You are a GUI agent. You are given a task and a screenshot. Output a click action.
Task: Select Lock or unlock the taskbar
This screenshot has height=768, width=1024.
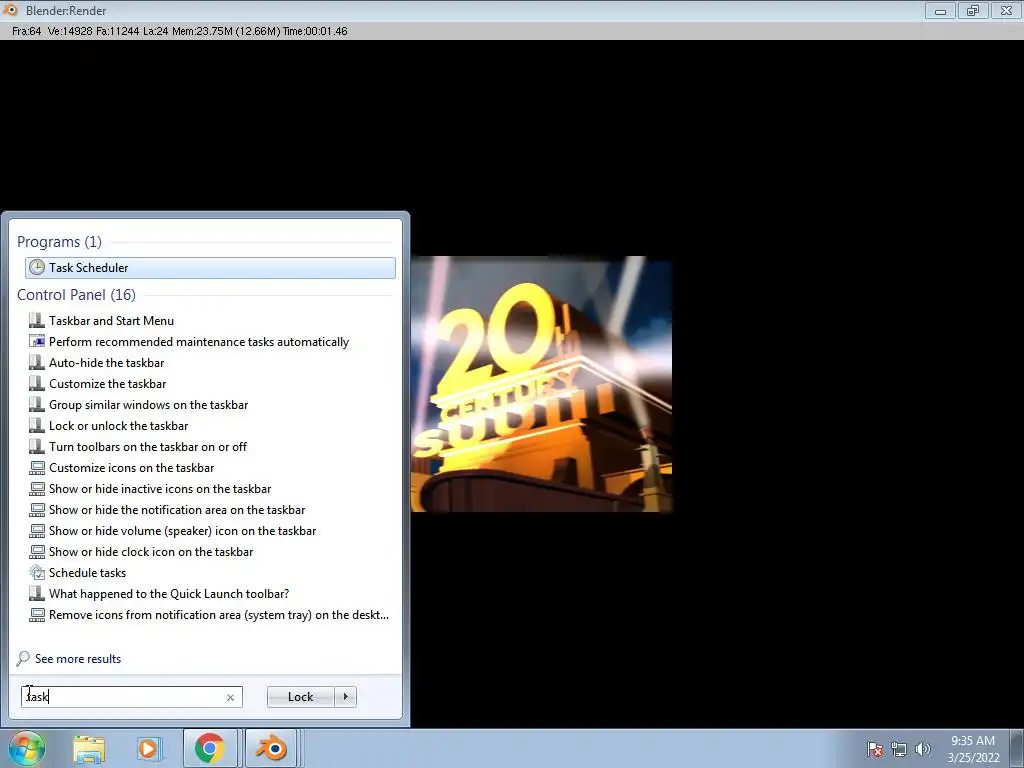pos(118,426)
